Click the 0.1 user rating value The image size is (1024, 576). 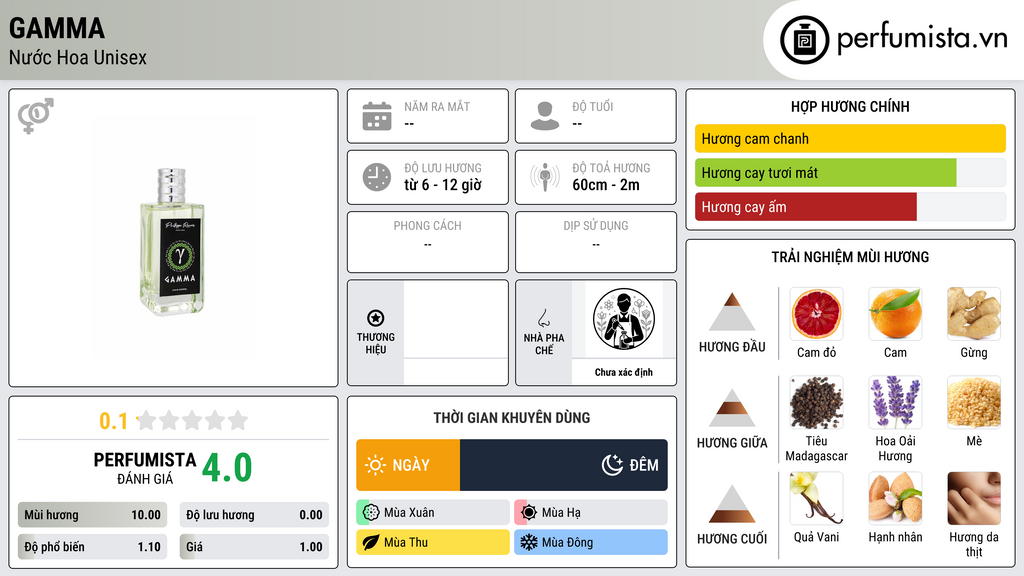(114, 421)
